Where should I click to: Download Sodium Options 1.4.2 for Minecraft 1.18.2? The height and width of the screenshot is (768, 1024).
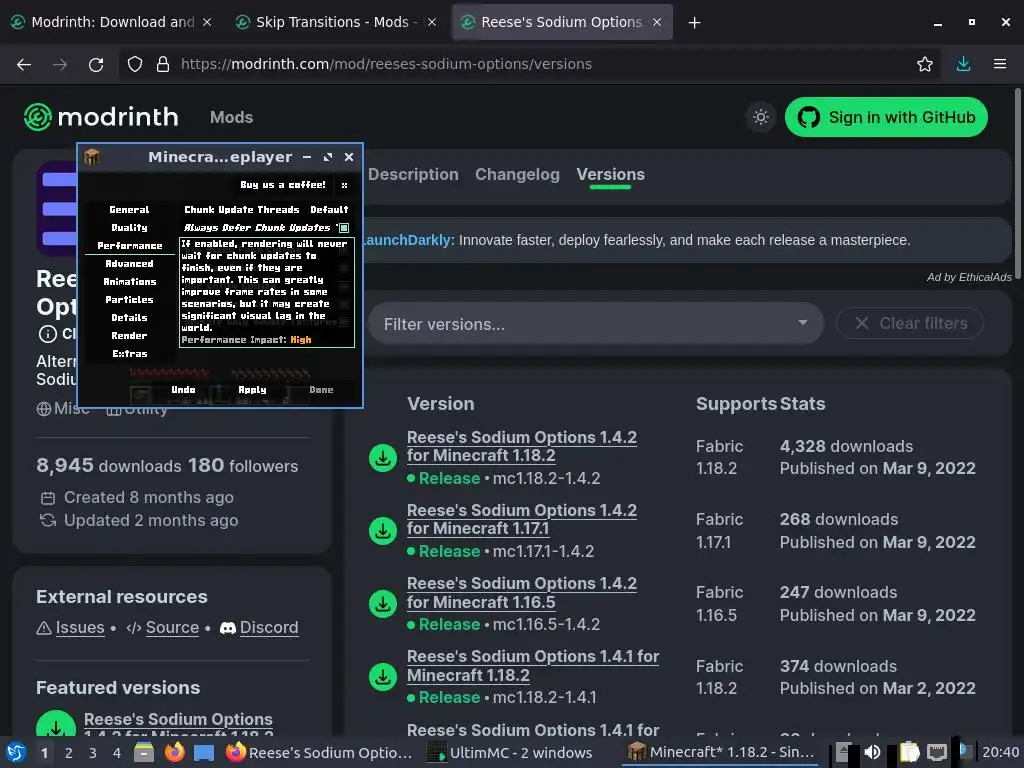coord(383,458)
